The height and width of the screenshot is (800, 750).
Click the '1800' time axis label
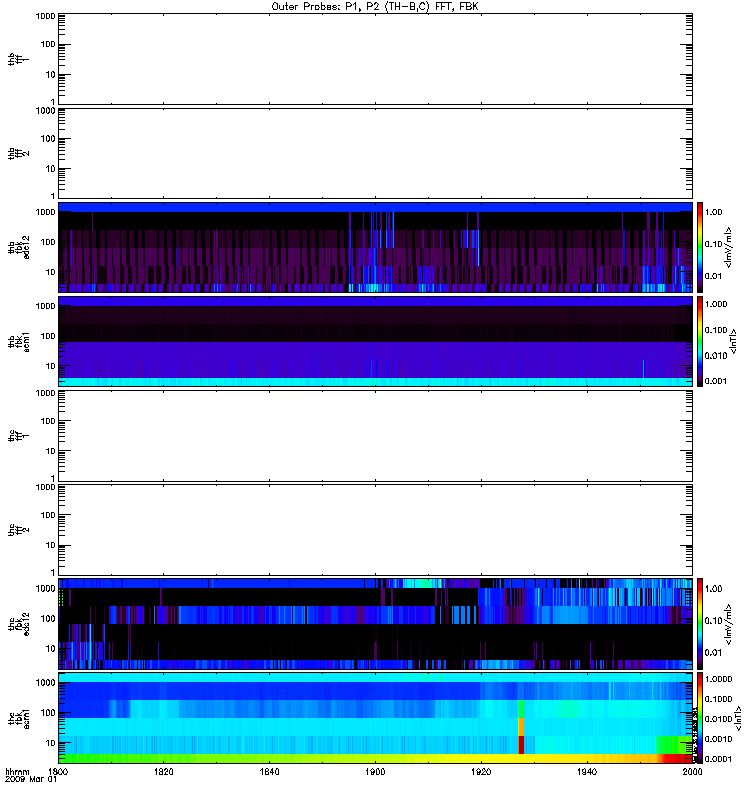(58, 771)
